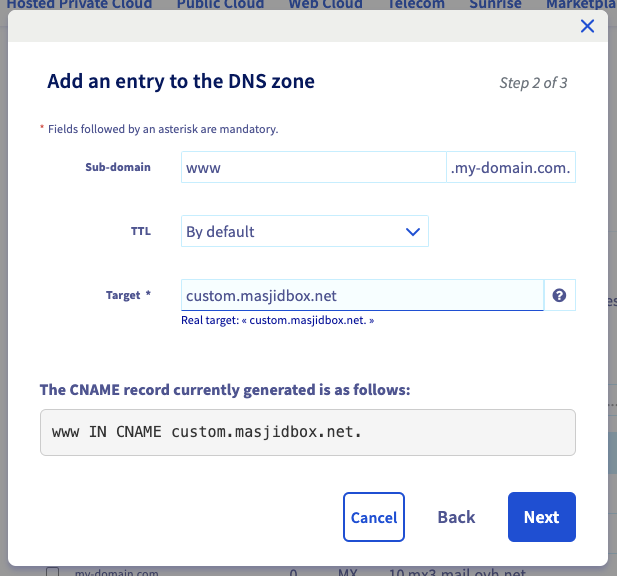Click Next to continue

(541, 517)
